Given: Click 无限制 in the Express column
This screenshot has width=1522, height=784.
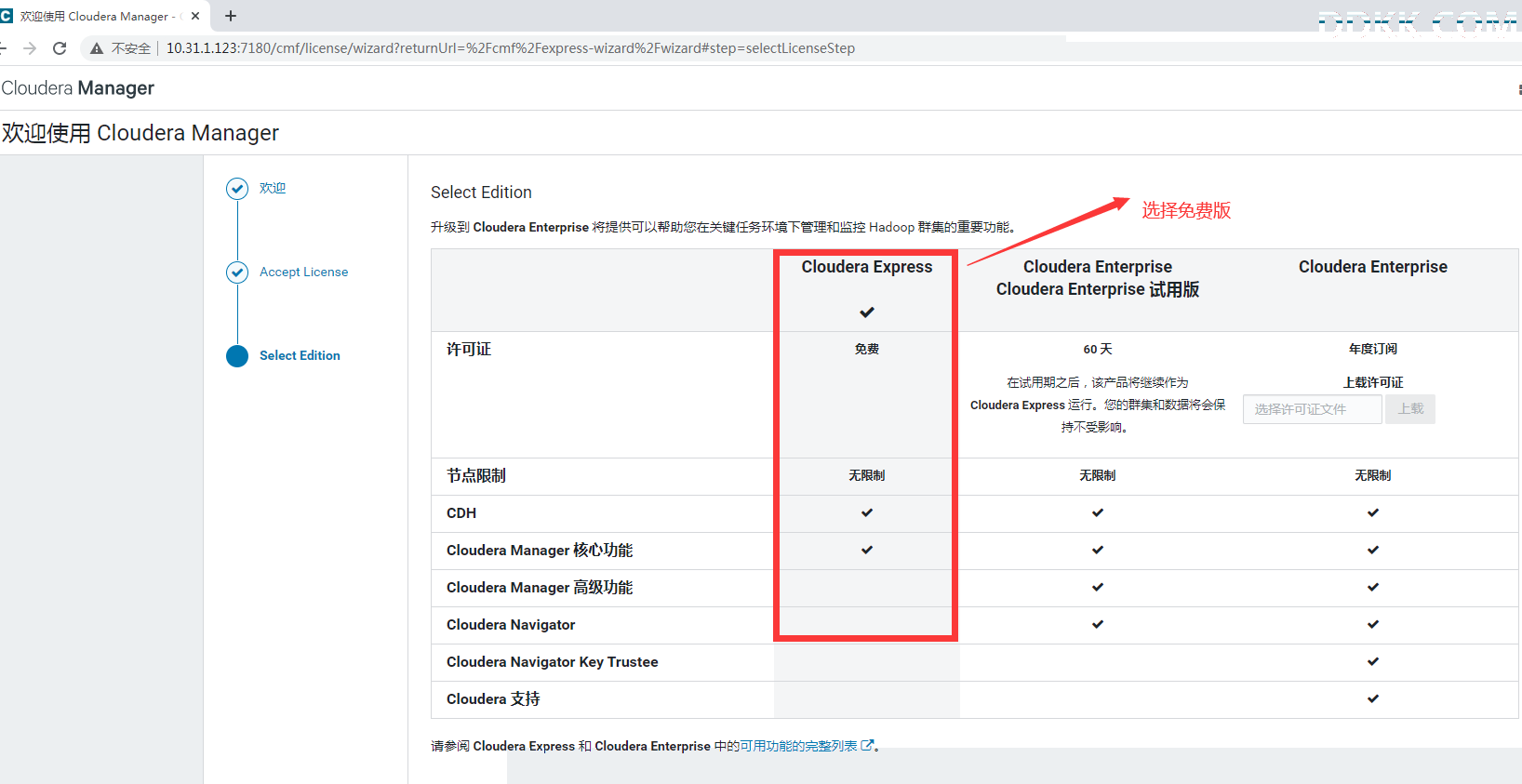Looking at the screenshot, I should pos(867,475).
